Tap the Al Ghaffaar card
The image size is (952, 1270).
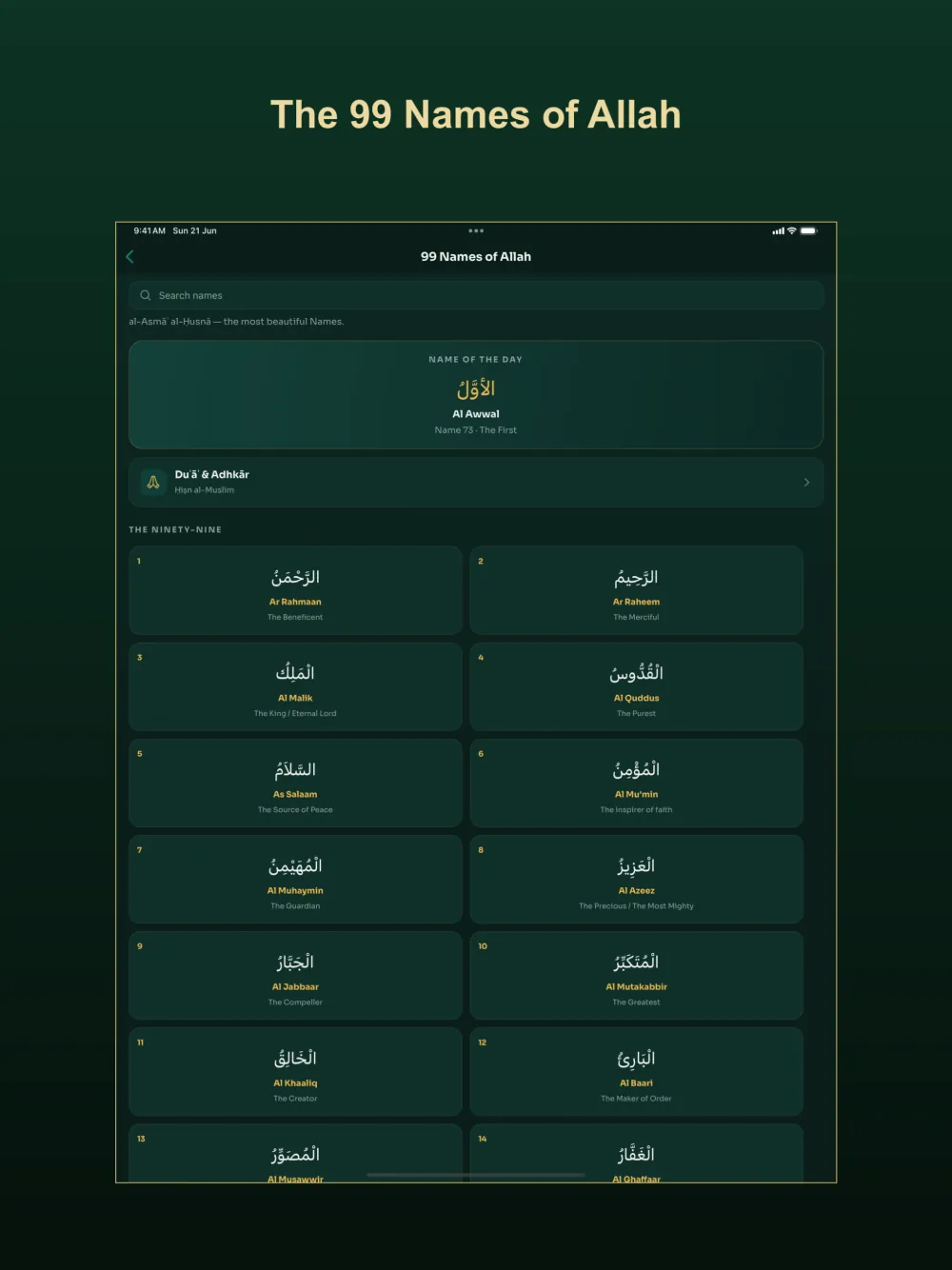[636, 1153]
